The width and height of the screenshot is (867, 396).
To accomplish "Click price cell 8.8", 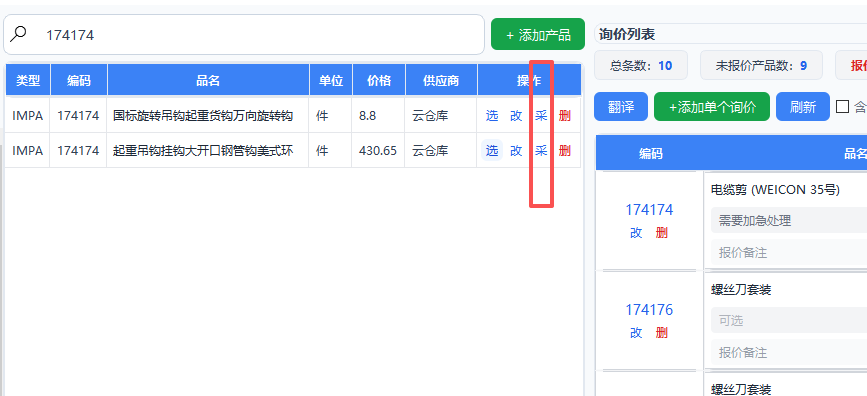I will coord(367,116).
